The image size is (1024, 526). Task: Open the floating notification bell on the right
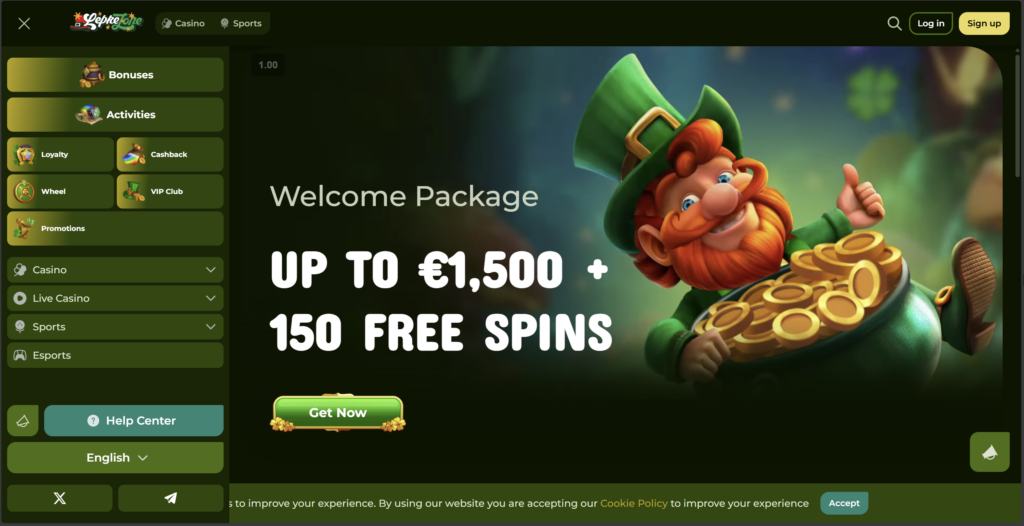tap(989, 452)
